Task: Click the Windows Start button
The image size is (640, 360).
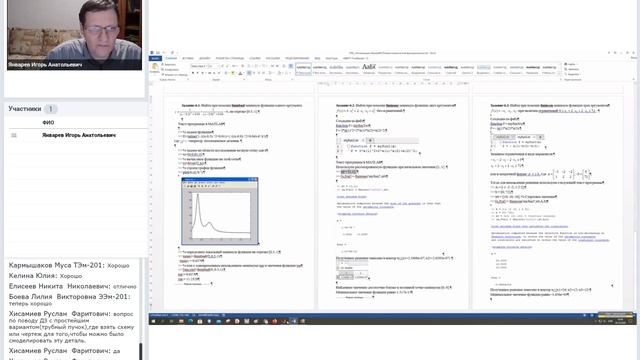Action: (153, 321)
